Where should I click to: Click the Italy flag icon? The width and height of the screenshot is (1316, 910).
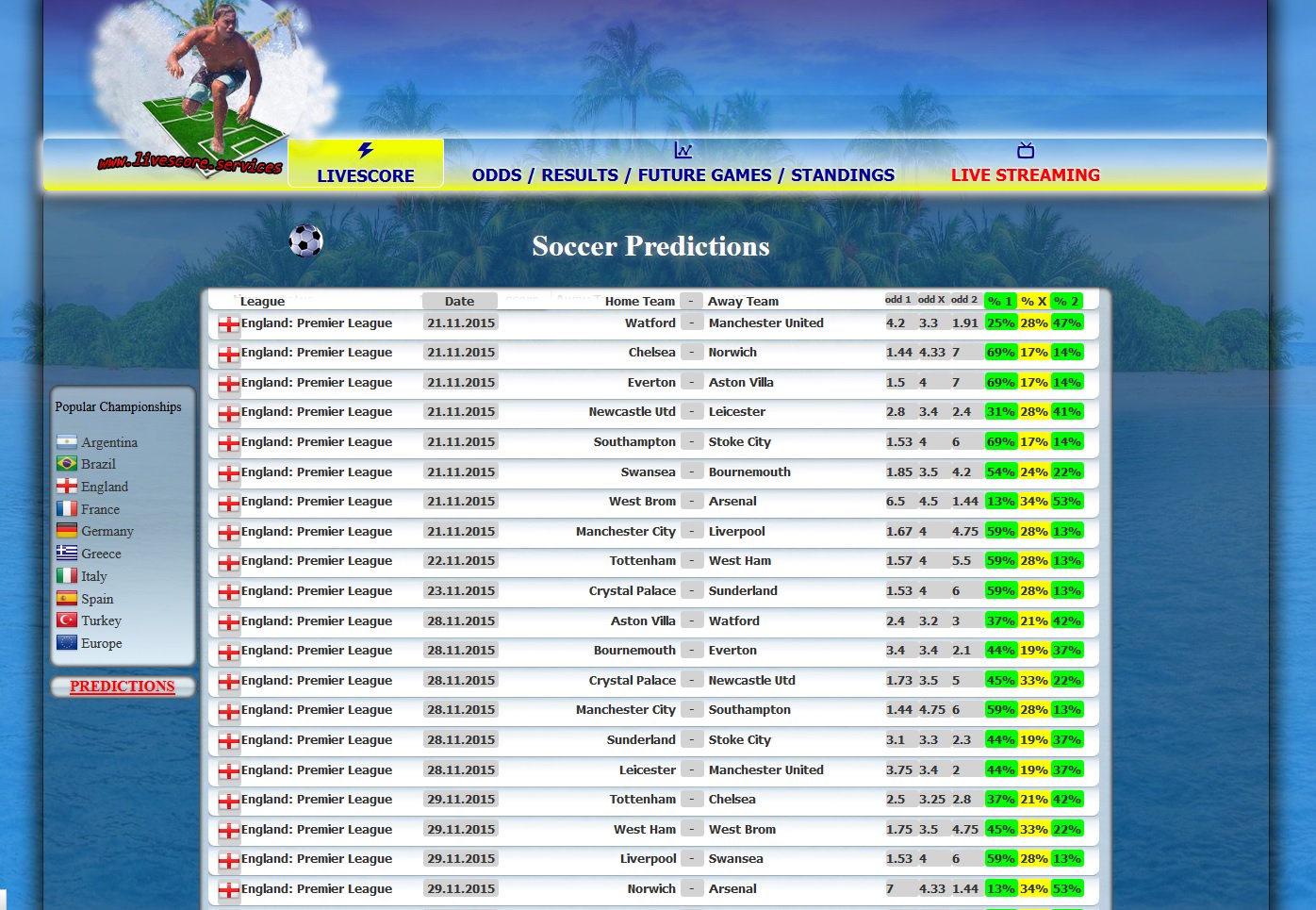tap(67, 576)
